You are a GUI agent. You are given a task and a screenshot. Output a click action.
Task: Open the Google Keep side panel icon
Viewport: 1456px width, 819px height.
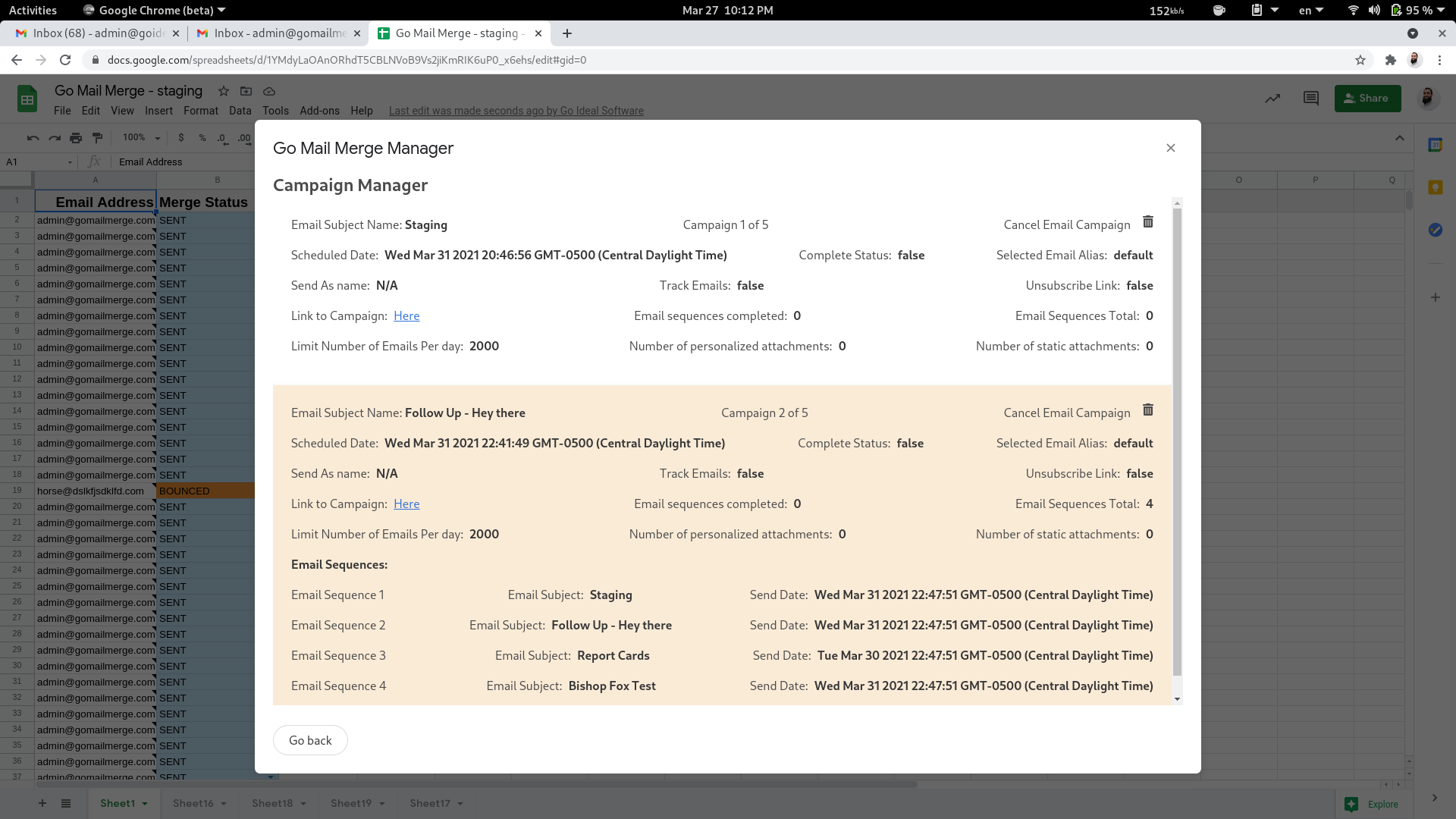[1435, 187]
